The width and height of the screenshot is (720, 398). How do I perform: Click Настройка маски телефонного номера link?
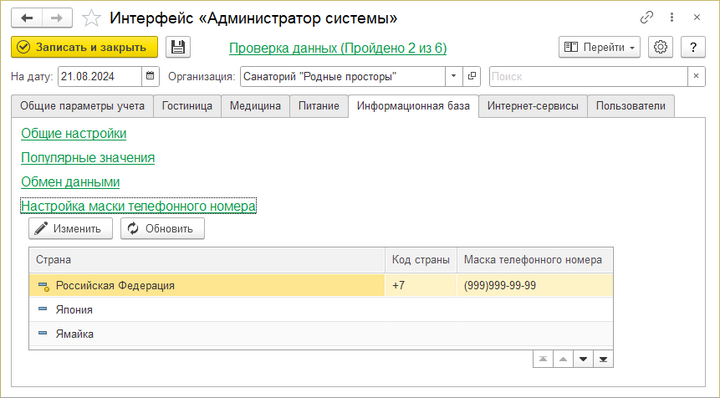pos(138,206)
